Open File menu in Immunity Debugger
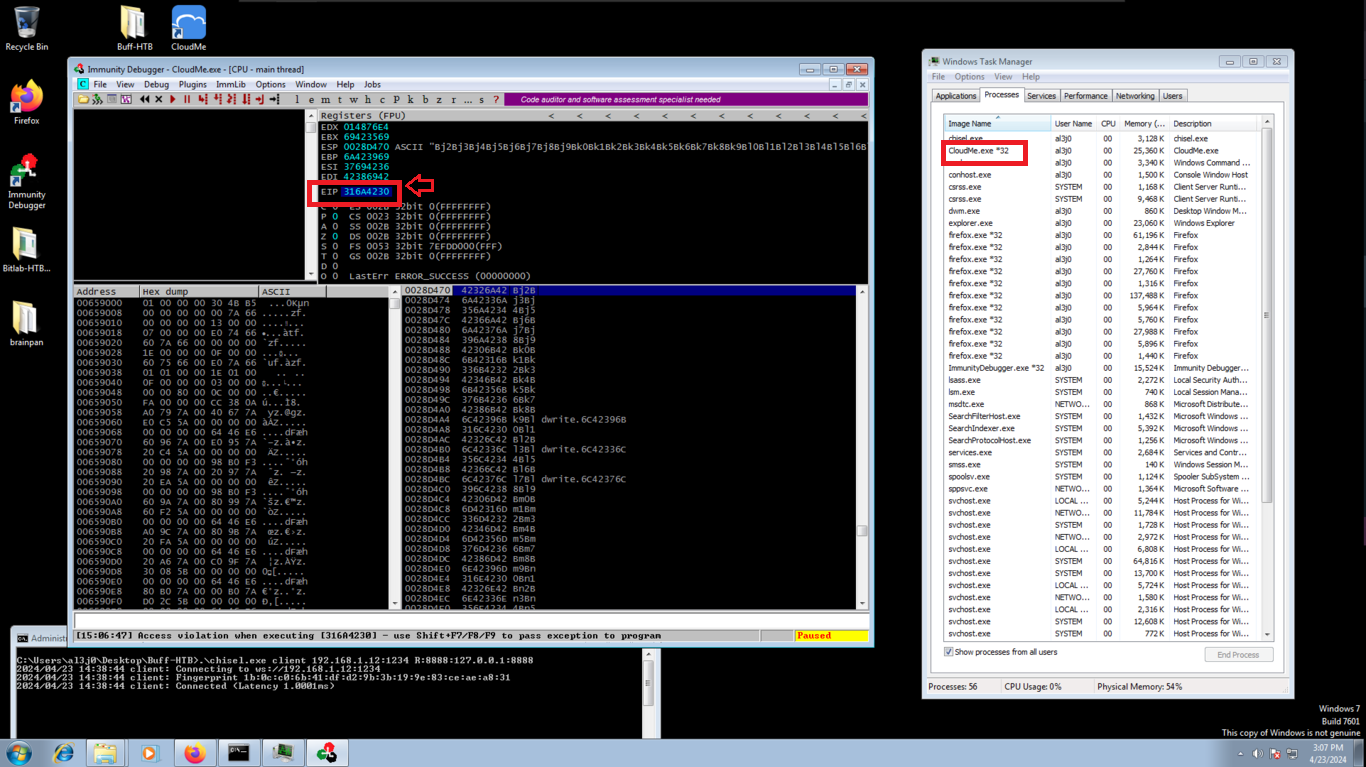This screenshot has height=767, width=1366. pyautogui.click(x=100, y=85)
